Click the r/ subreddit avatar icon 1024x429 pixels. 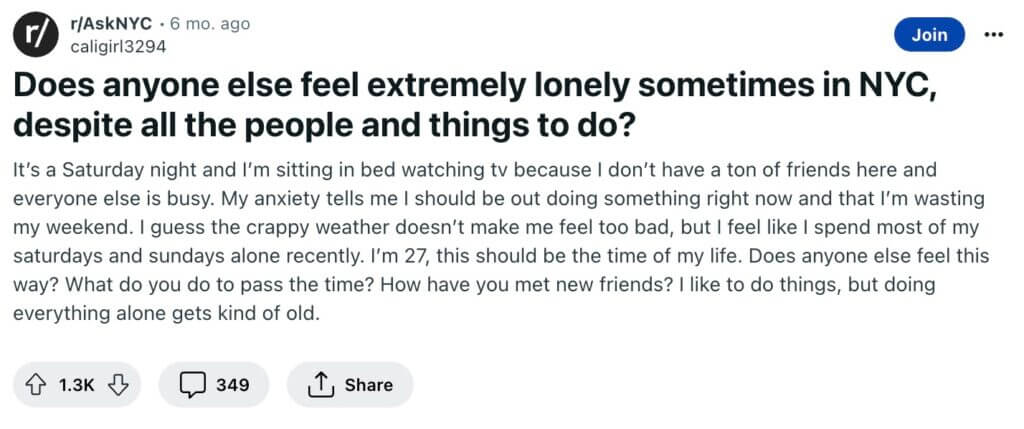pyautogui.click(x=36, y=35)
